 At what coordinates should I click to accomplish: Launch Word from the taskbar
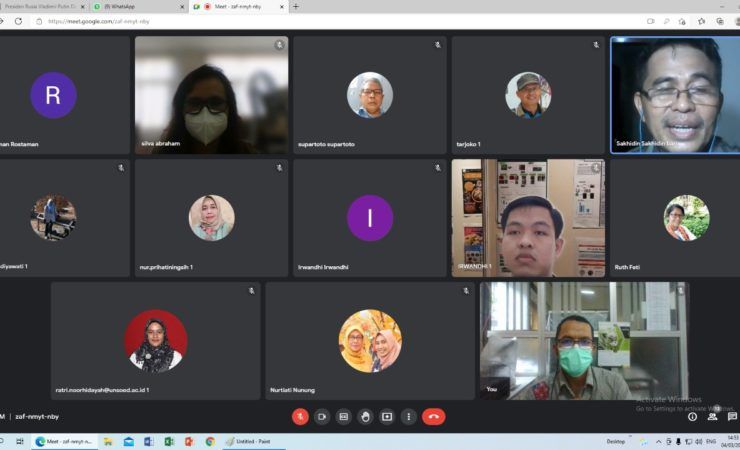pos(149,442)
